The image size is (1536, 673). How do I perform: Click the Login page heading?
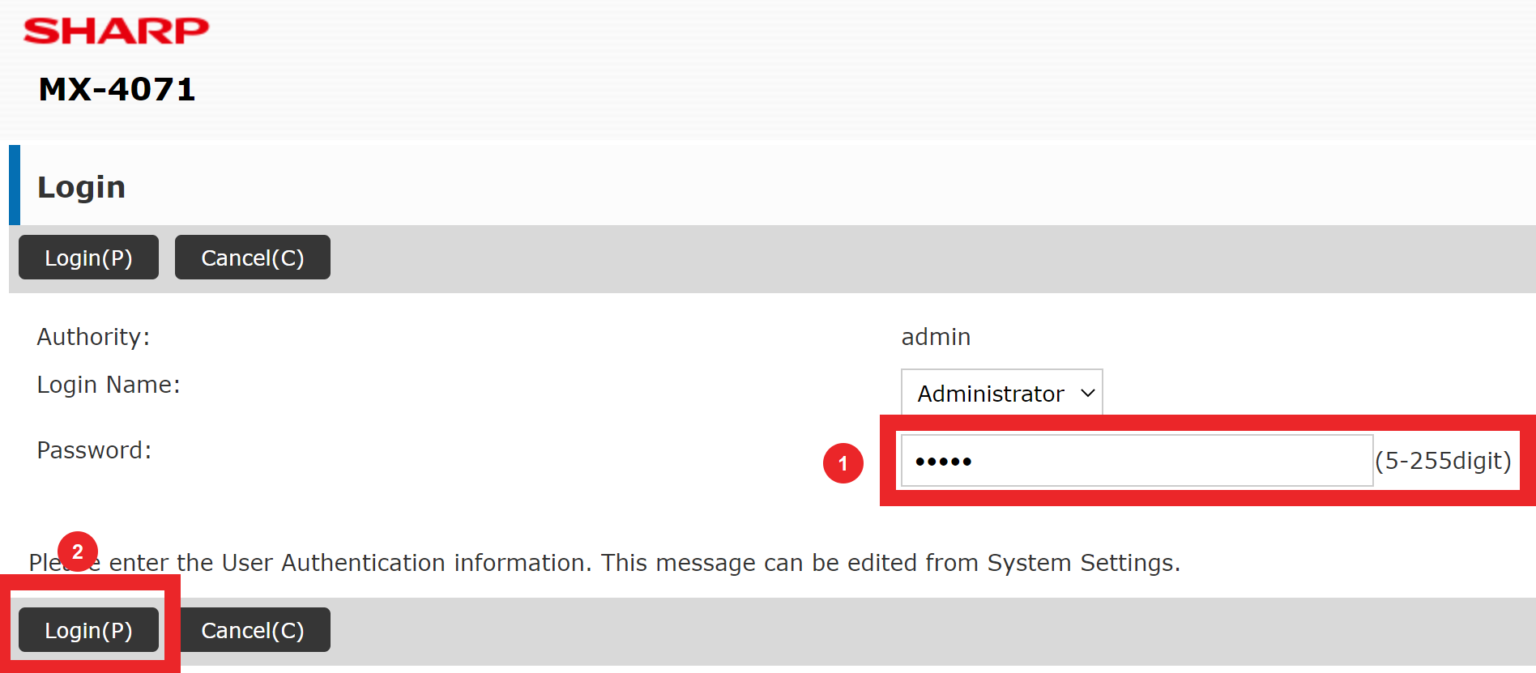click(x=81, y=186)
